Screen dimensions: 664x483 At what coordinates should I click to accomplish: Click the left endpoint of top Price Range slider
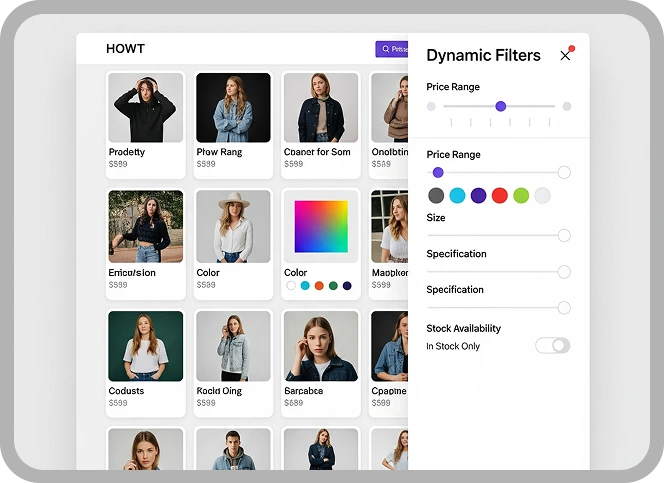(431, 106)
